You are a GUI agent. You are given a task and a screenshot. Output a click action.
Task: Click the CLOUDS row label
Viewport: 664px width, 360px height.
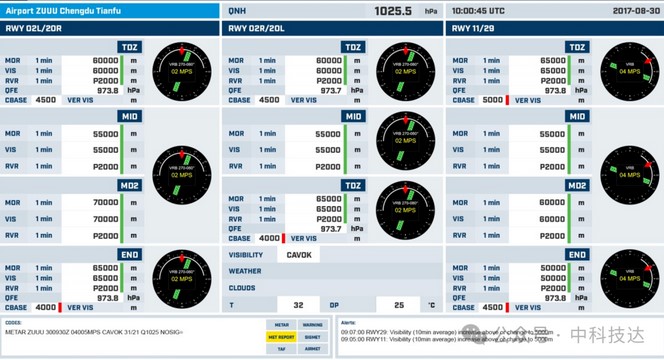[242, 288]
